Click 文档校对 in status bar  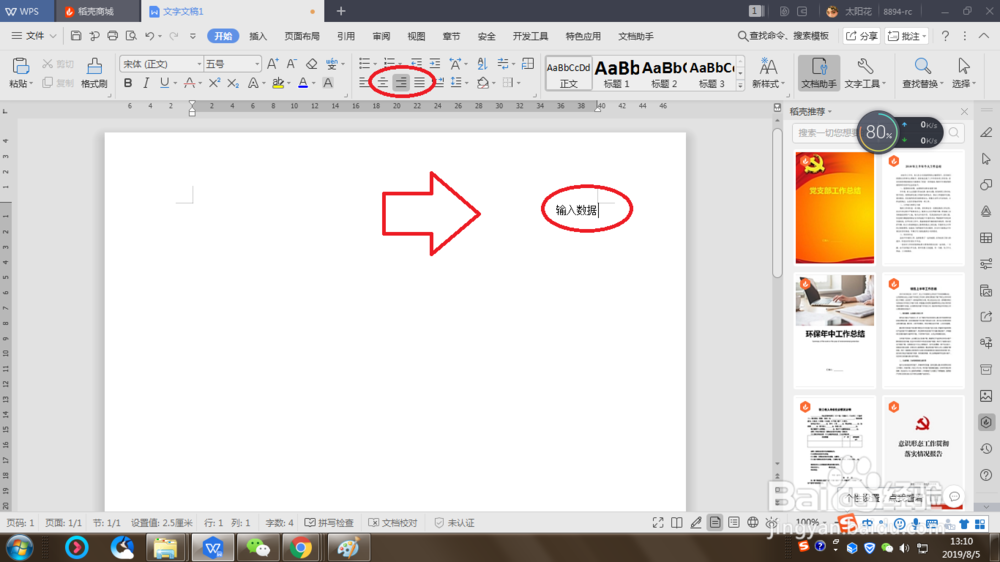coord(393,522)
